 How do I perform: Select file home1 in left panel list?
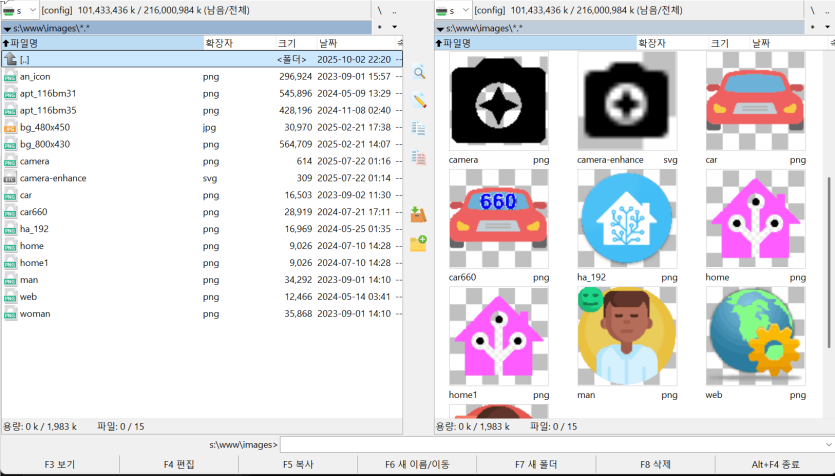(x=202, y=263)
